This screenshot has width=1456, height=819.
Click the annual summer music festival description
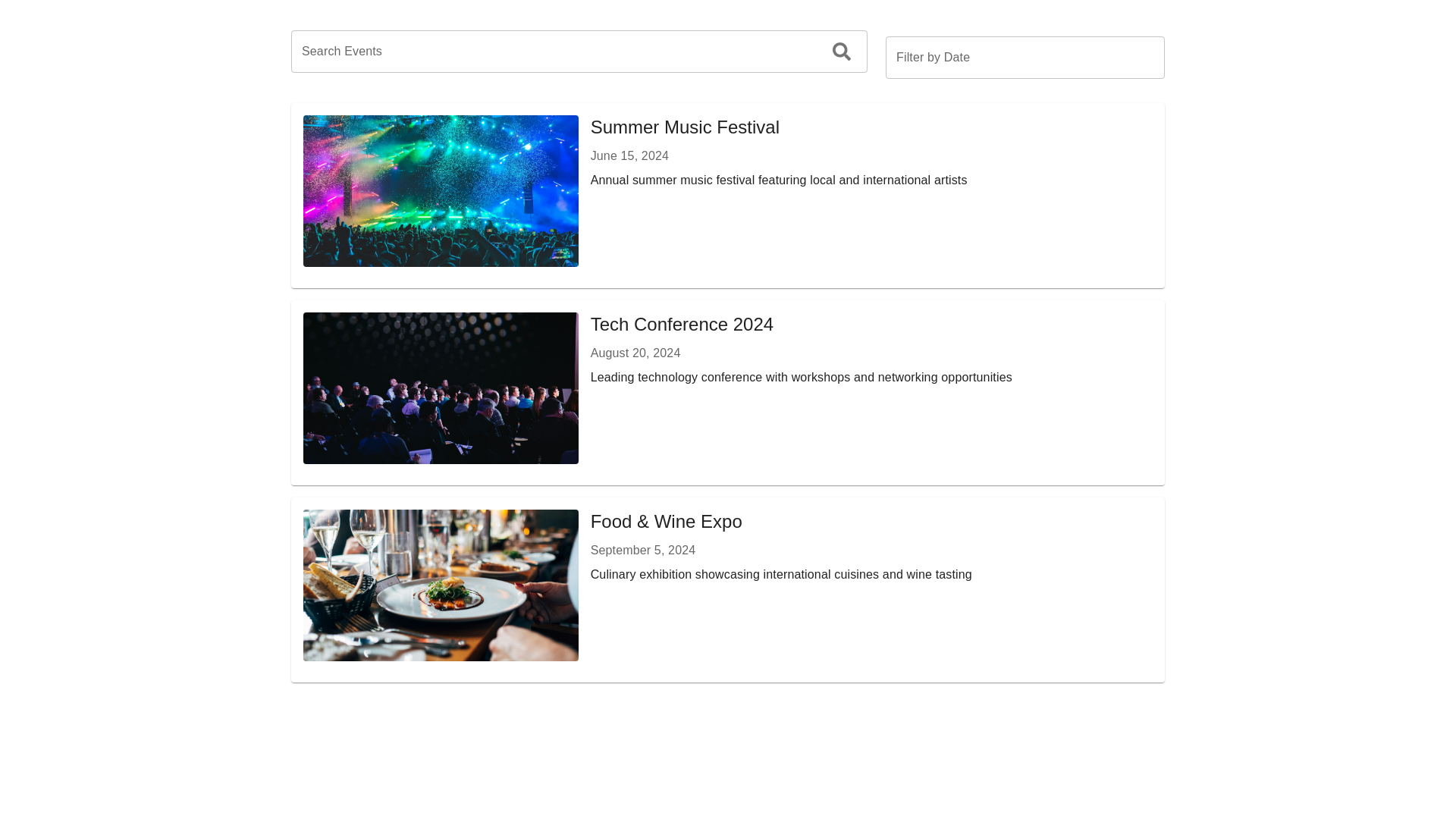[x=779, y=180]
